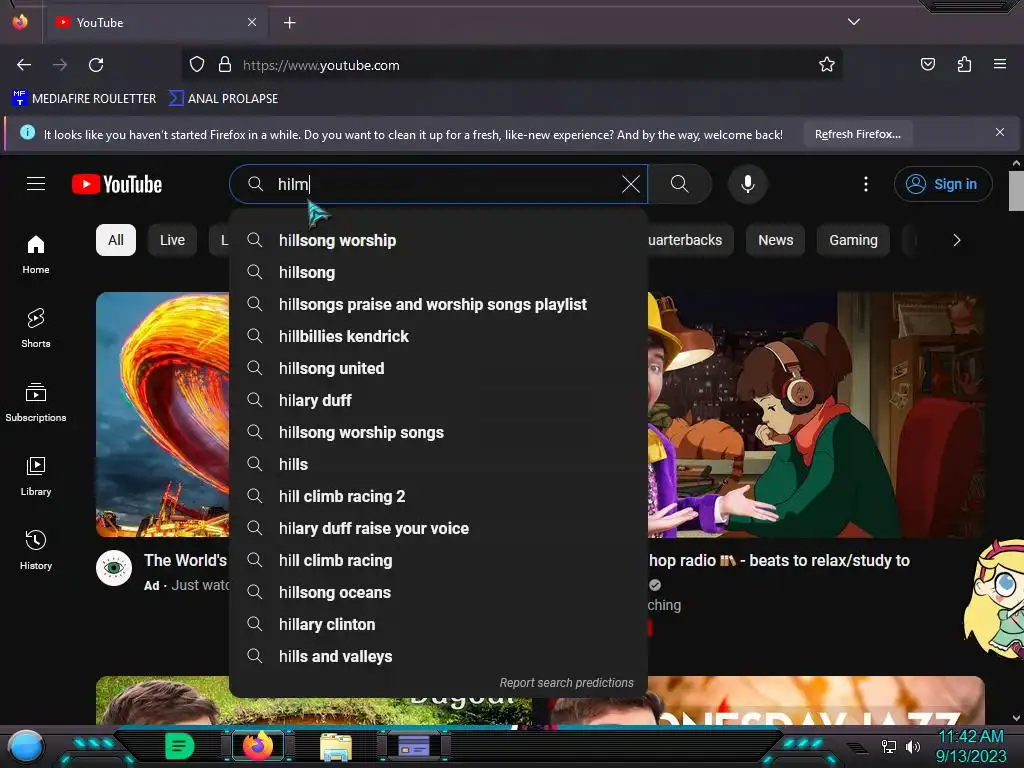This screenshot has width=1024, height=768.
Task: Dismiss the Firefox refresh notification
Action: pos(1000,133)
